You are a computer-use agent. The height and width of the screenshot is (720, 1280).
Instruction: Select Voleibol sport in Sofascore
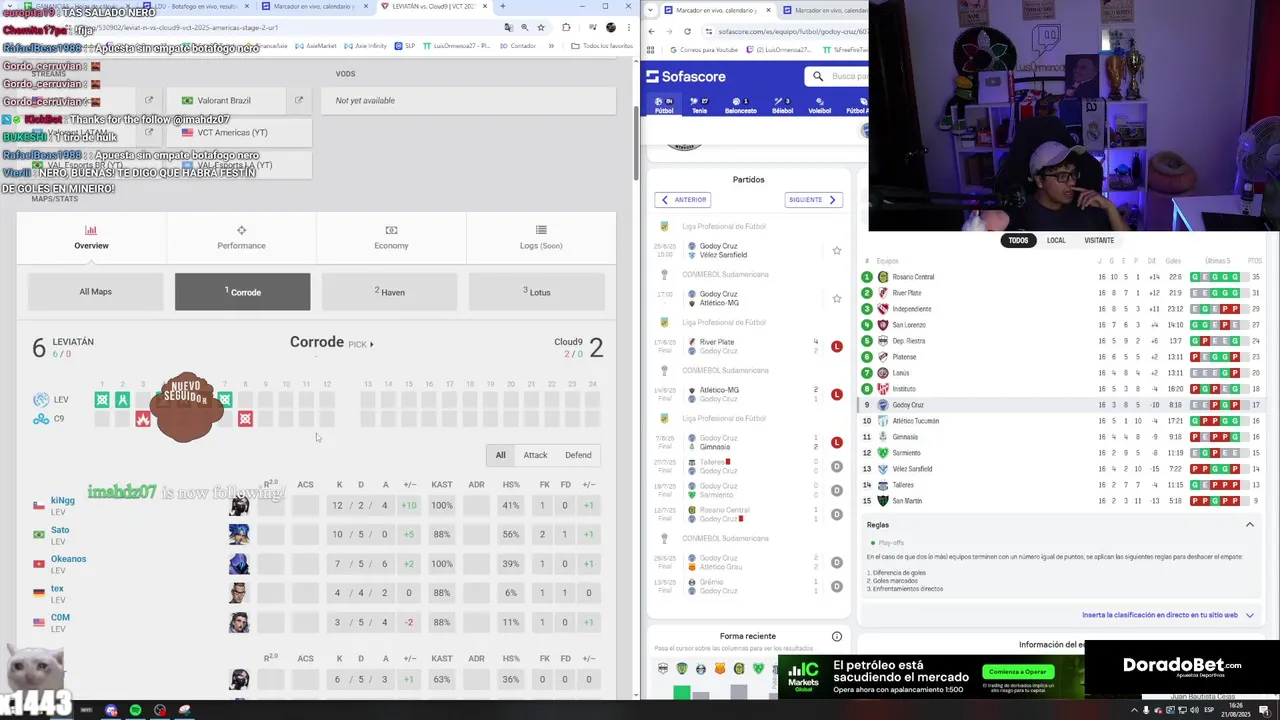(x=820, y=105)
